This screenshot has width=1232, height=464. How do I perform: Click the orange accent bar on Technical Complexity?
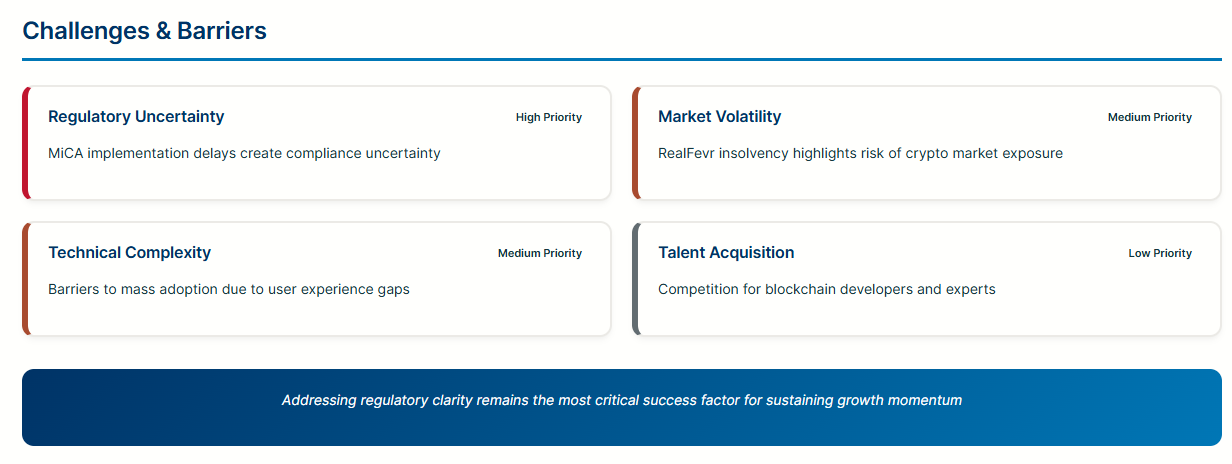pyautogui.click(x=25, y=279)
